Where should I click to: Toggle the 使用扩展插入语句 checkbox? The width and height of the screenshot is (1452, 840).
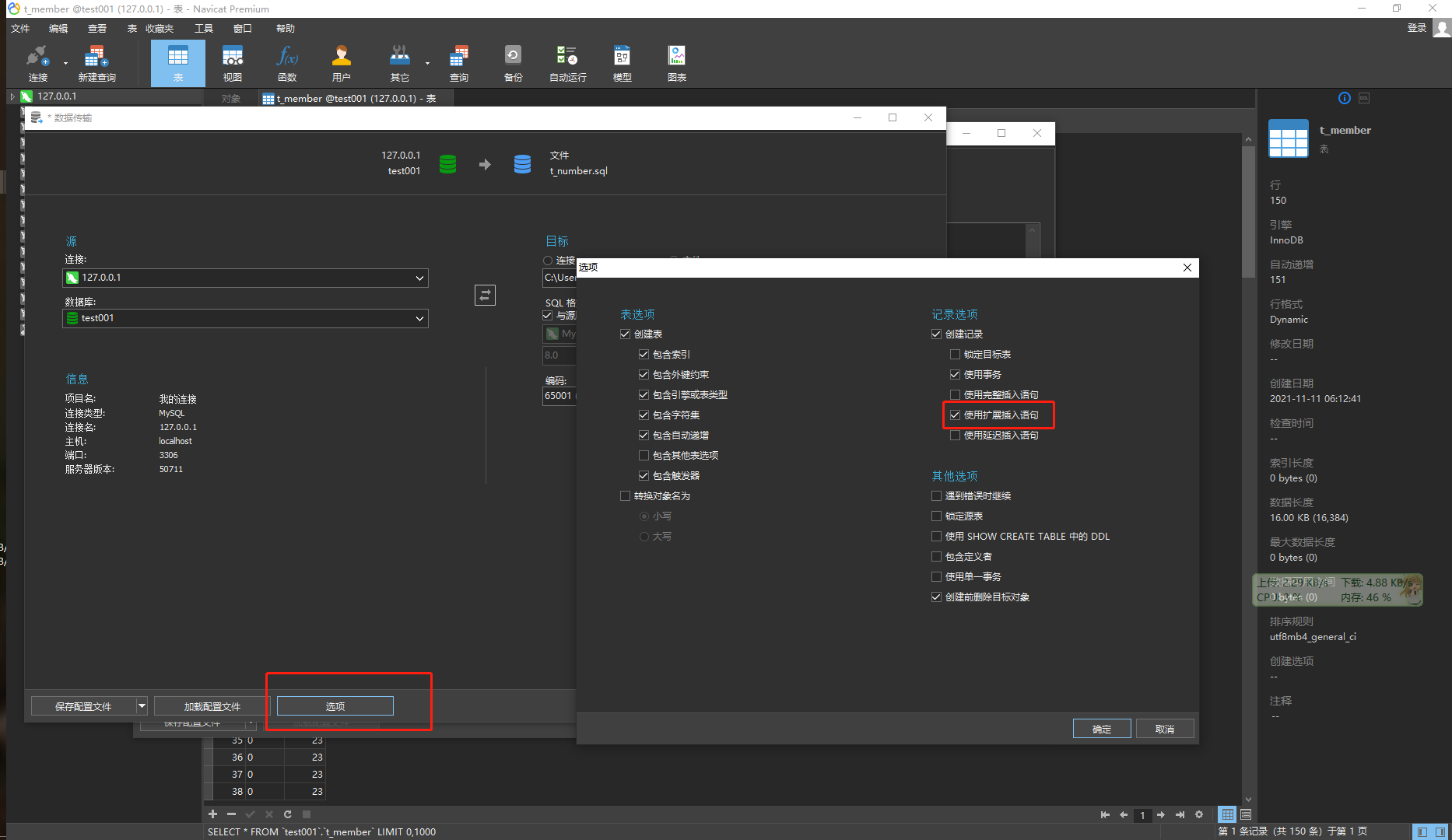coord(955,415)
